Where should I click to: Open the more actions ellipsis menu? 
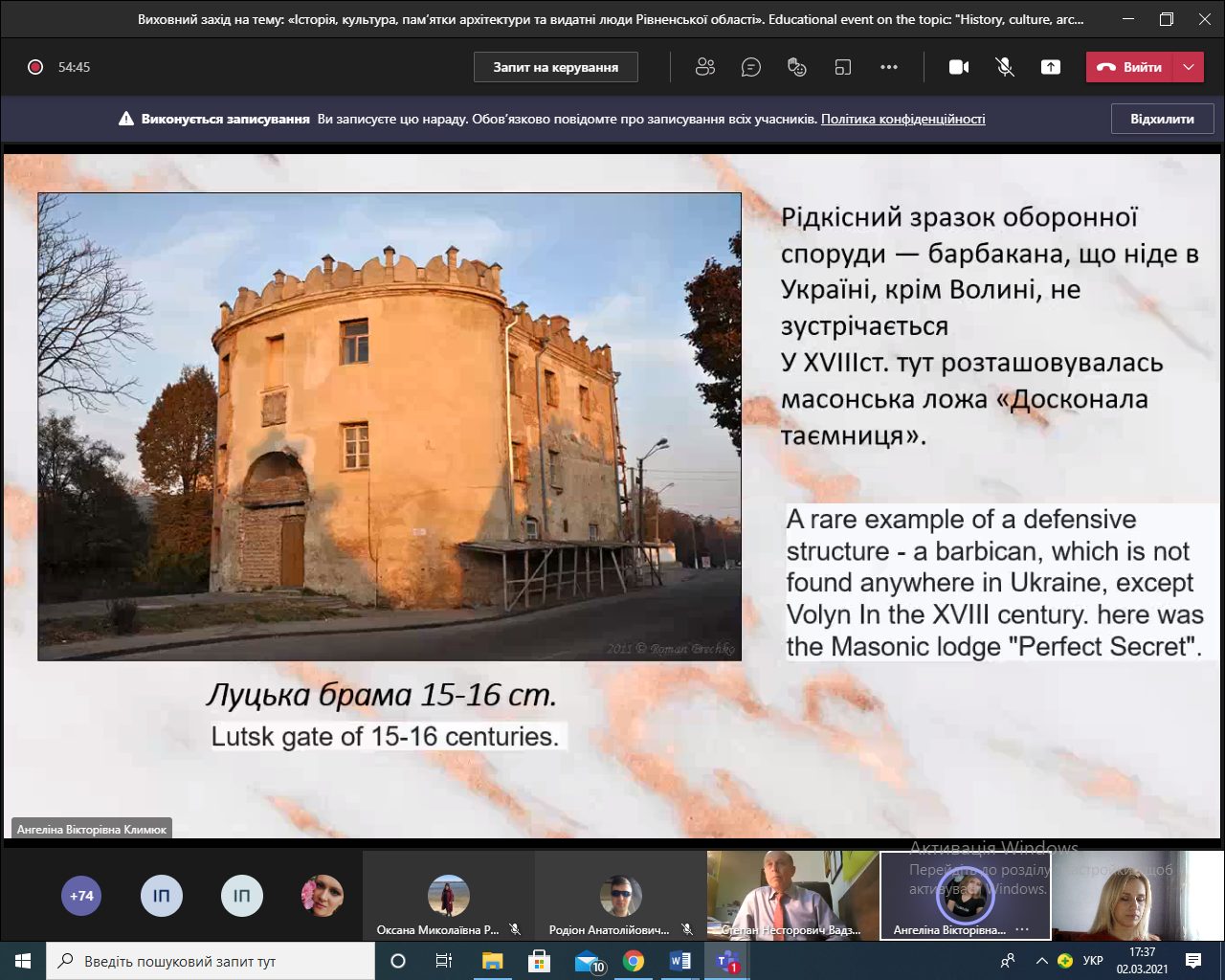(889, 67)
